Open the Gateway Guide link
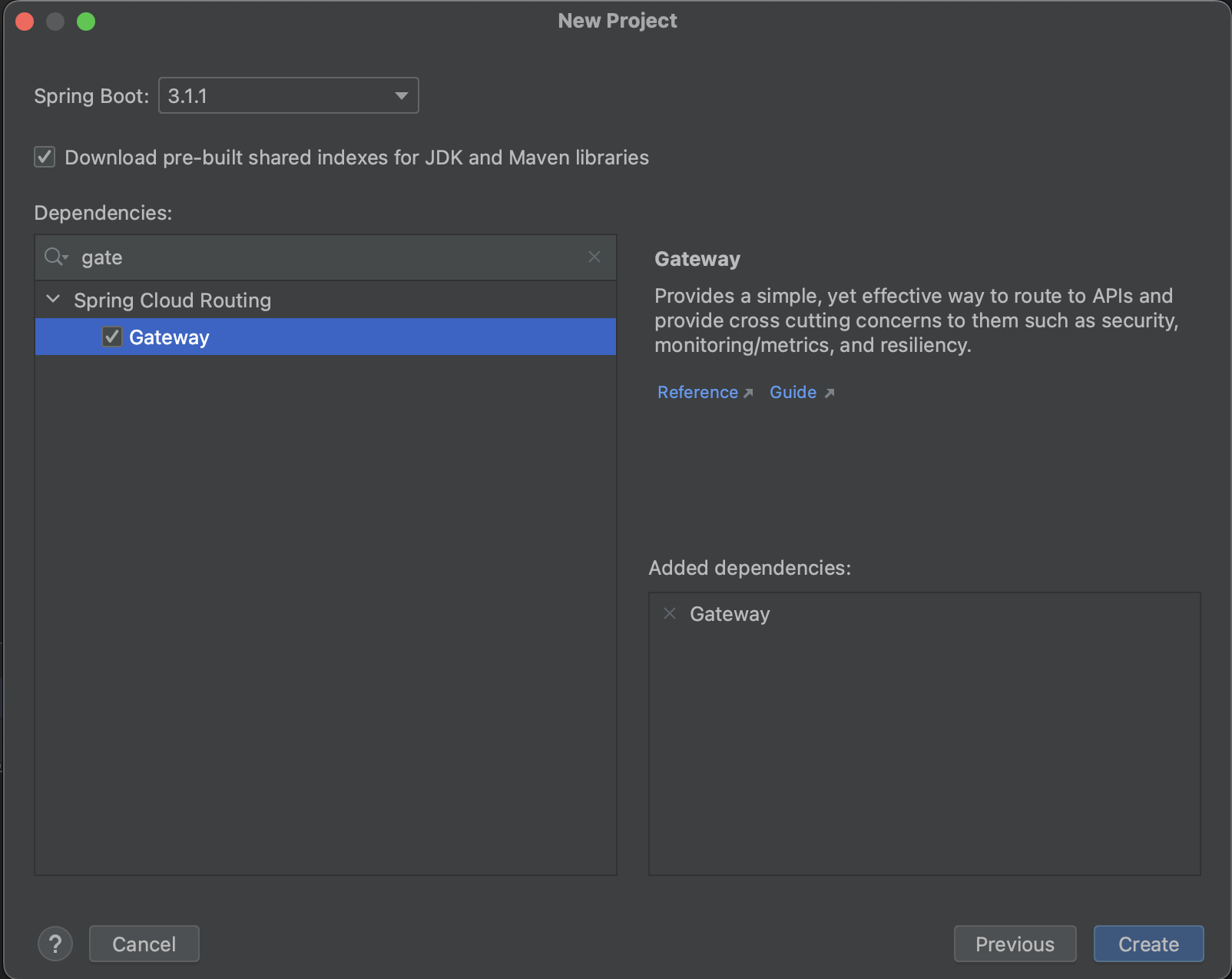Viewport: 1232px width, 979px height. [793, 392]
